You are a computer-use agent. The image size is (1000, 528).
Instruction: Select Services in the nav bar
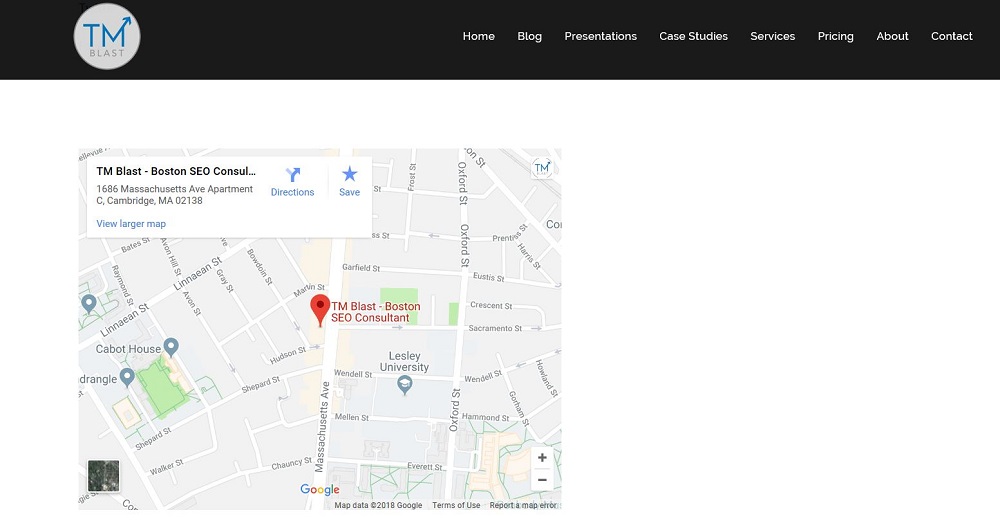(x=772, y=36)
